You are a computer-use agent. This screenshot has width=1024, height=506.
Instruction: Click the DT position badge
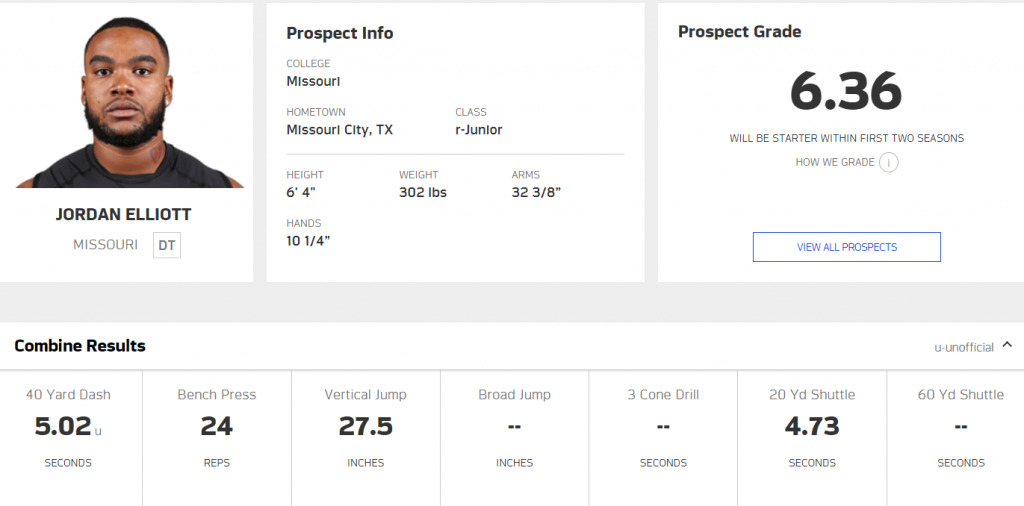pyautogui.click(x=167, y=245)
